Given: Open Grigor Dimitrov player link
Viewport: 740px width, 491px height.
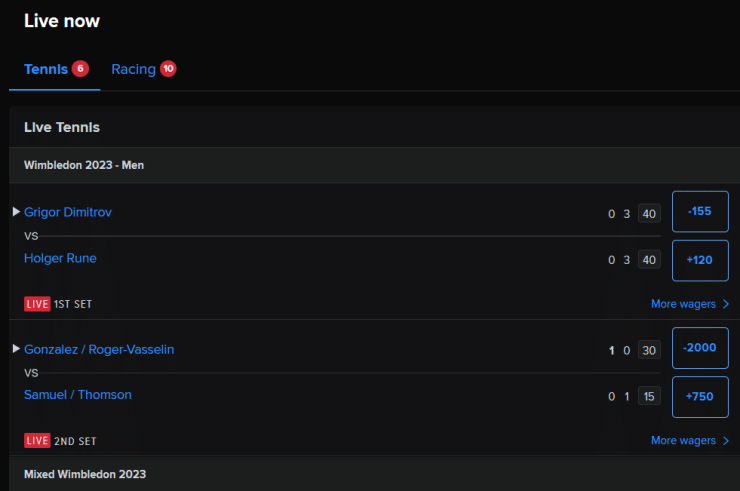Looking at the screenshot, I should [x=68, y=212].
